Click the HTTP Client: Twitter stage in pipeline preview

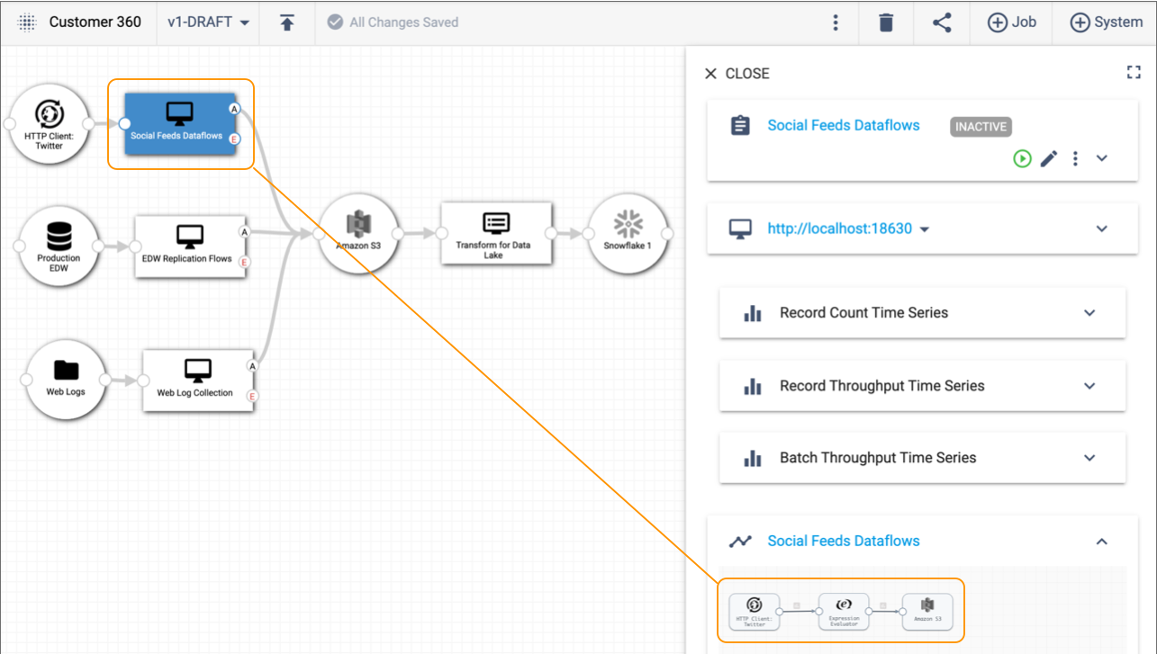(x=754, y=612)
